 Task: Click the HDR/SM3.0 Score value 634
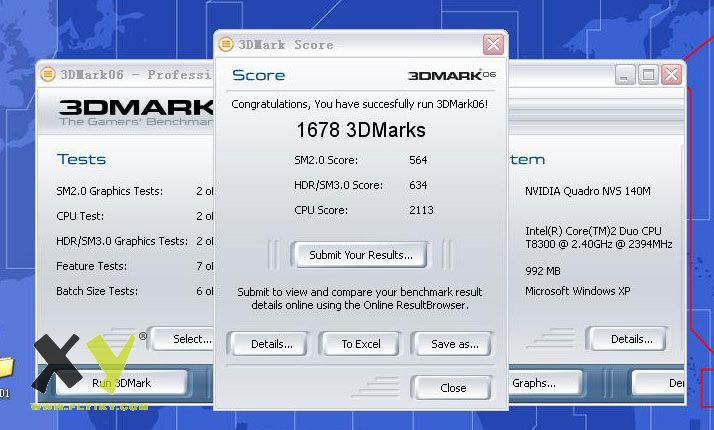coord(418,185)
